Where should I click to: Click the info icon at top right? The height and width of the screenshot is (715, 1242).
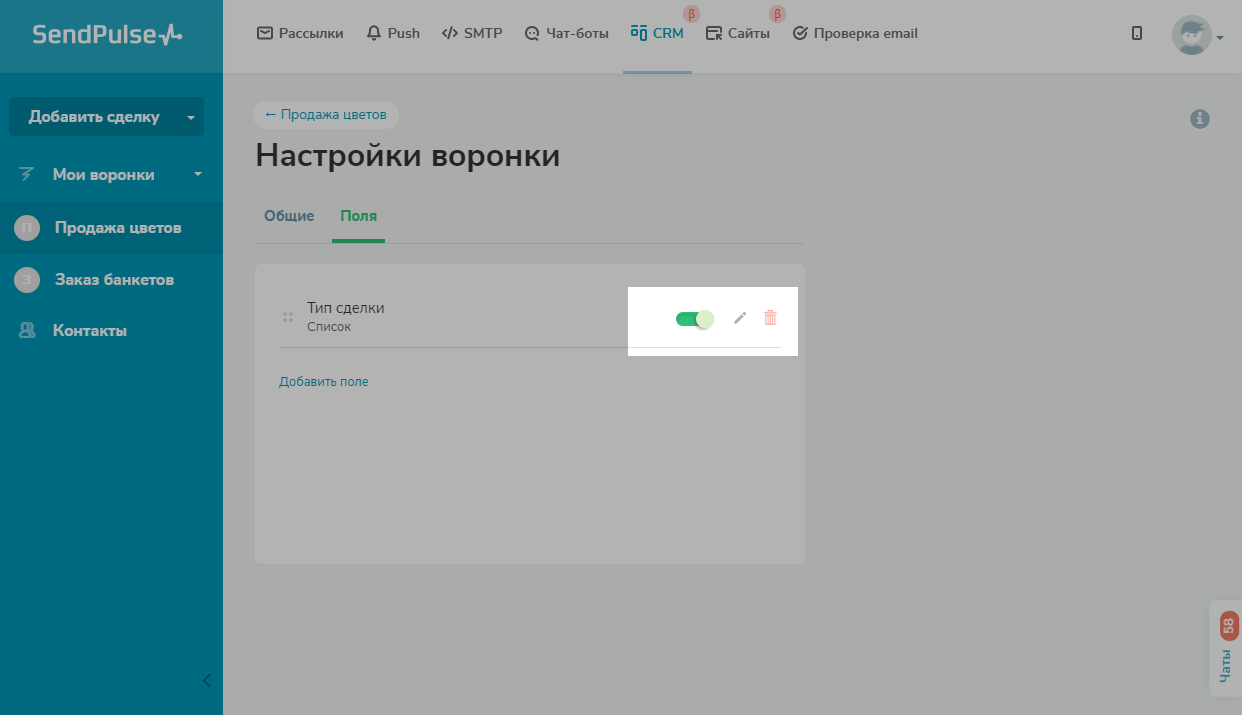(x=1200, y=119)
